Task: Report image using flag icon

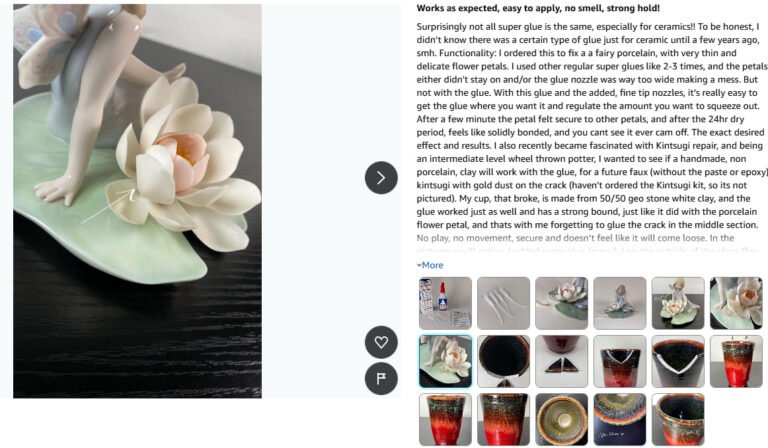Action: point(381,378)
